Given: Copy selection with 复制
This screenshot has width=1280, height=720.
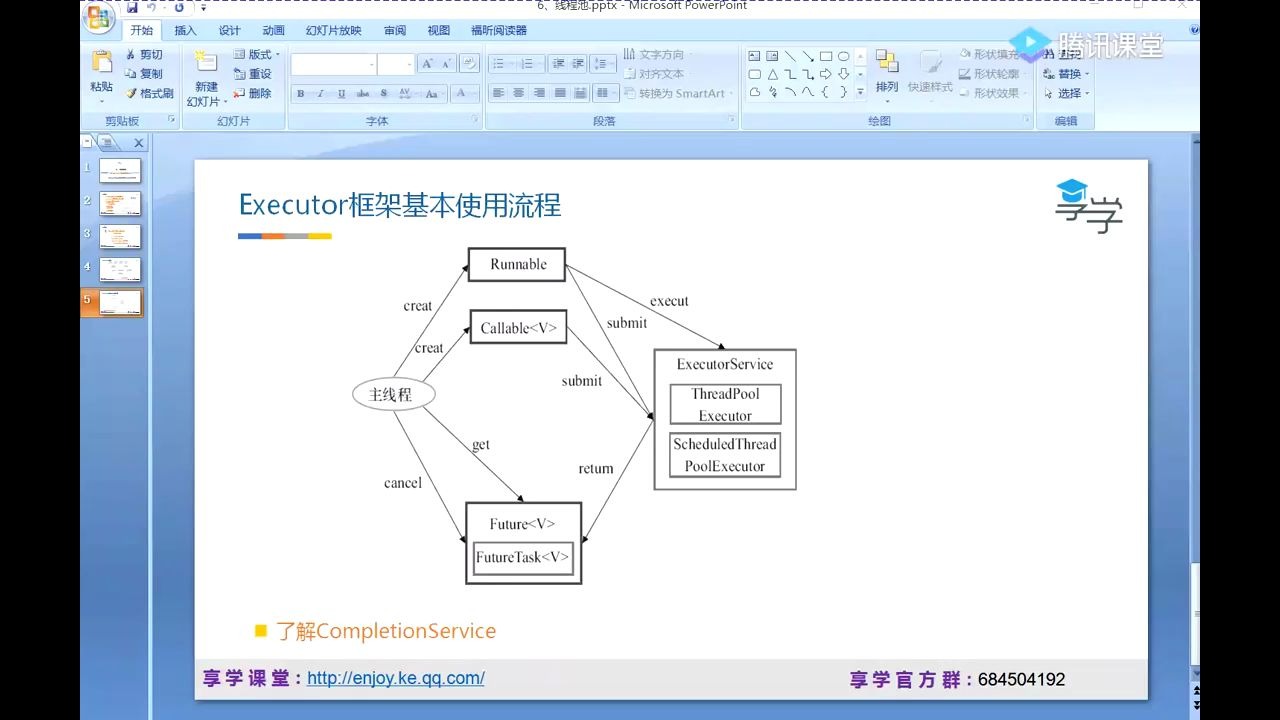Looking at the screenshot, I should coord(144,74).
